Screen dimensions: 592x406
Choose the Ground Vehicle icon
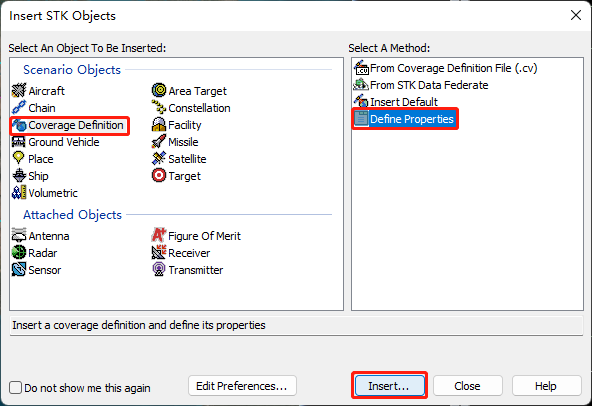(x=19, y=142)
